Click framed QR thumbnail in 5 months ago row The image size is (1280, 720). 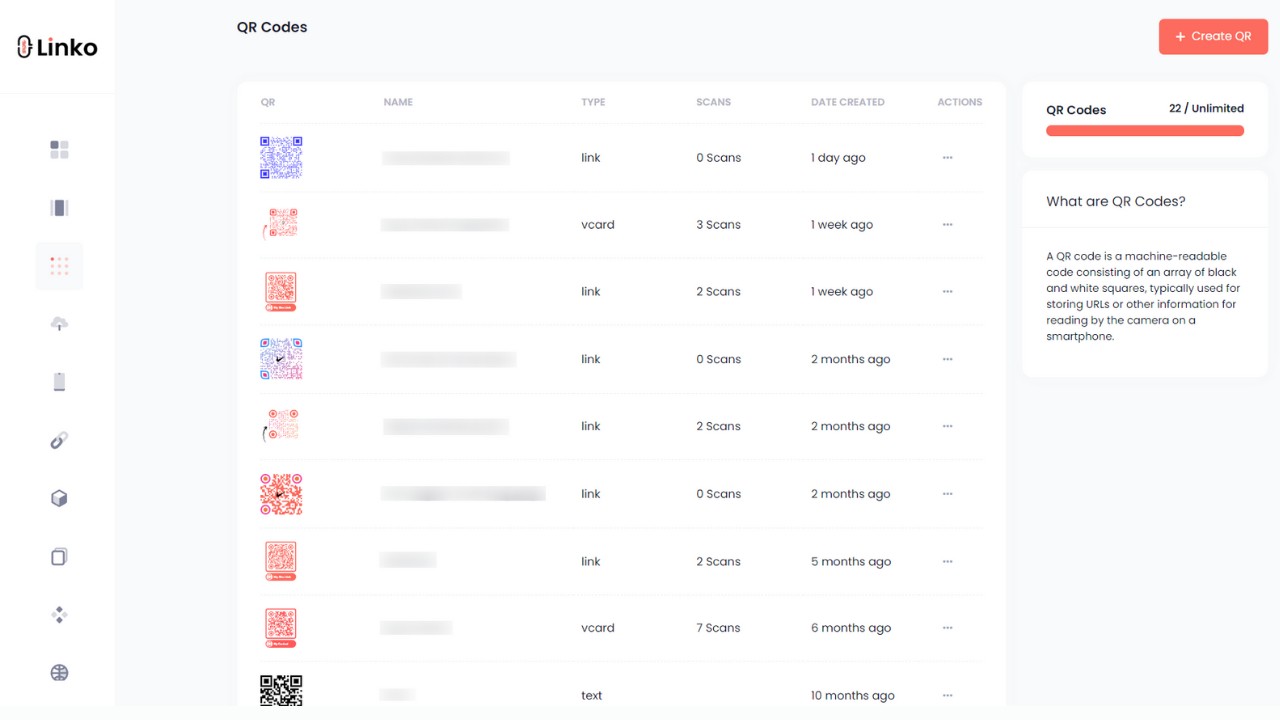click(281, 561)
